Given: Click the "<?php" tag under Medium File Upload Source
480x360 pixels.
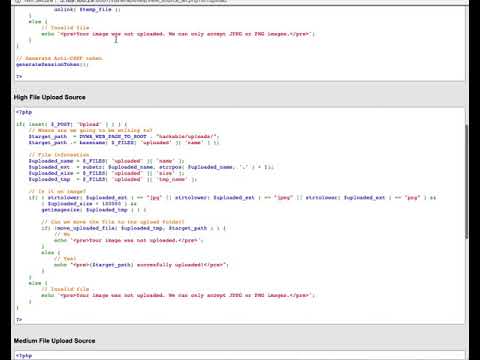Looking at the screenshot, I should tap(24, 356).
